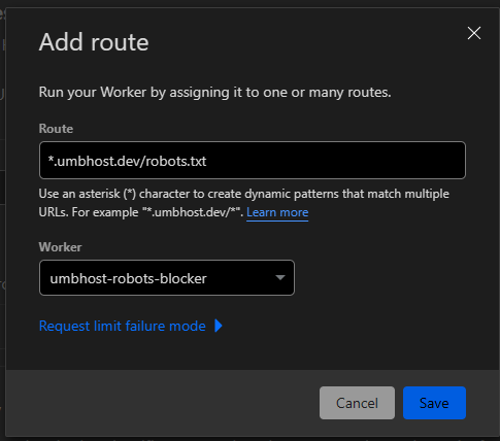Click the 'Worker' field label

pos(60,247)
